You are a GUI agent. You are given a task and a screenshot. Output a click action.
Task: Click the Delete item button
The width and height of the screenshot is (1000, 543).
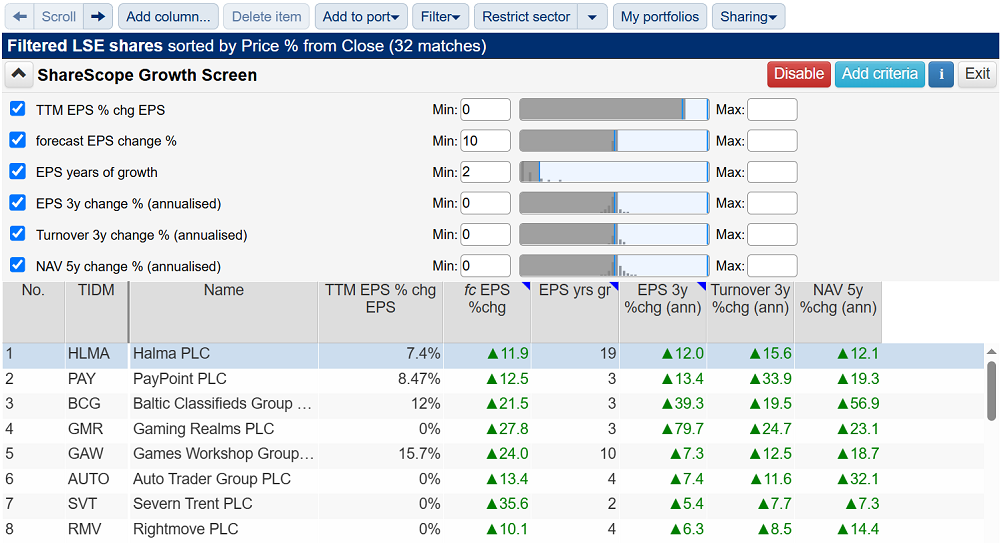[267, 17]
